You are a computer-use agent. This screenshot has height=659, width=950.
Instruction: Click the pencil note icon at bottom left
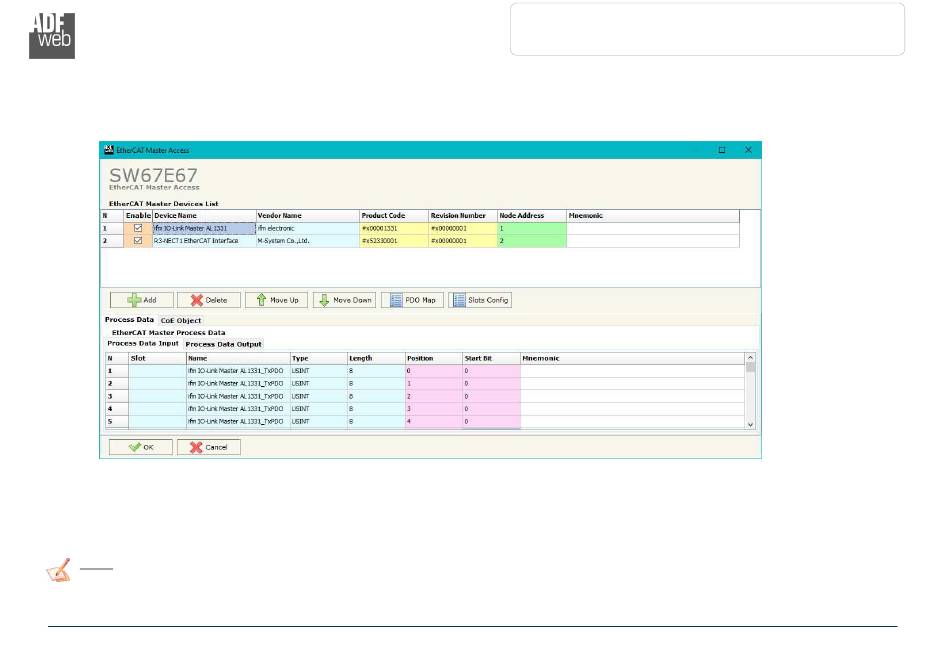[x=59, y=570]
